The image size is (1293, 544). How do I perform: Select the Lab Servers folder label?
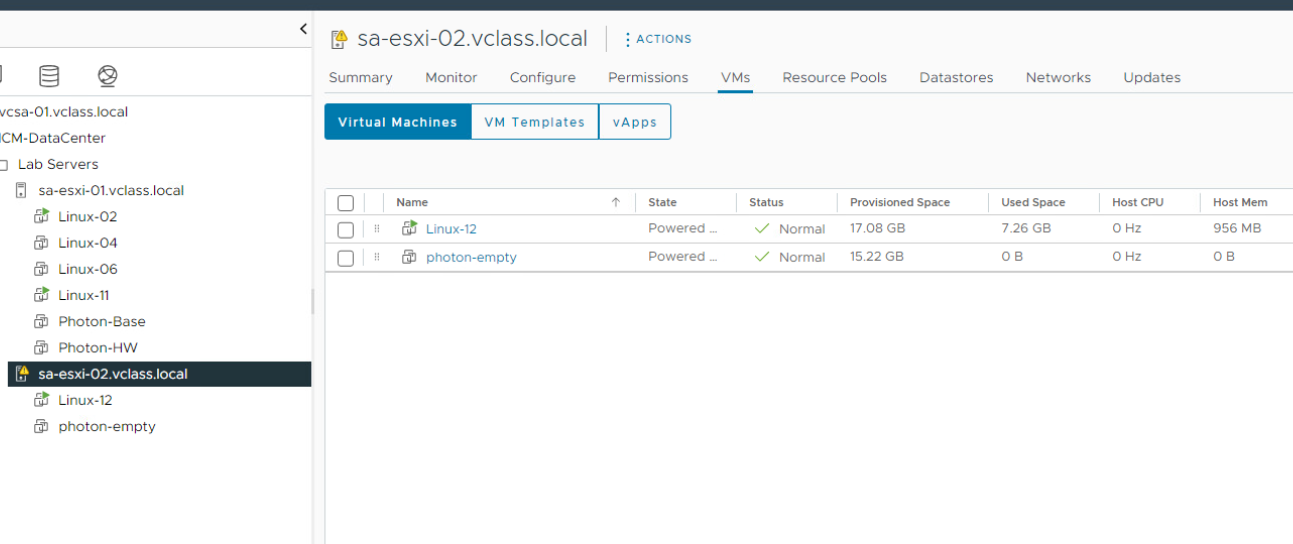(x=58, y=164)
